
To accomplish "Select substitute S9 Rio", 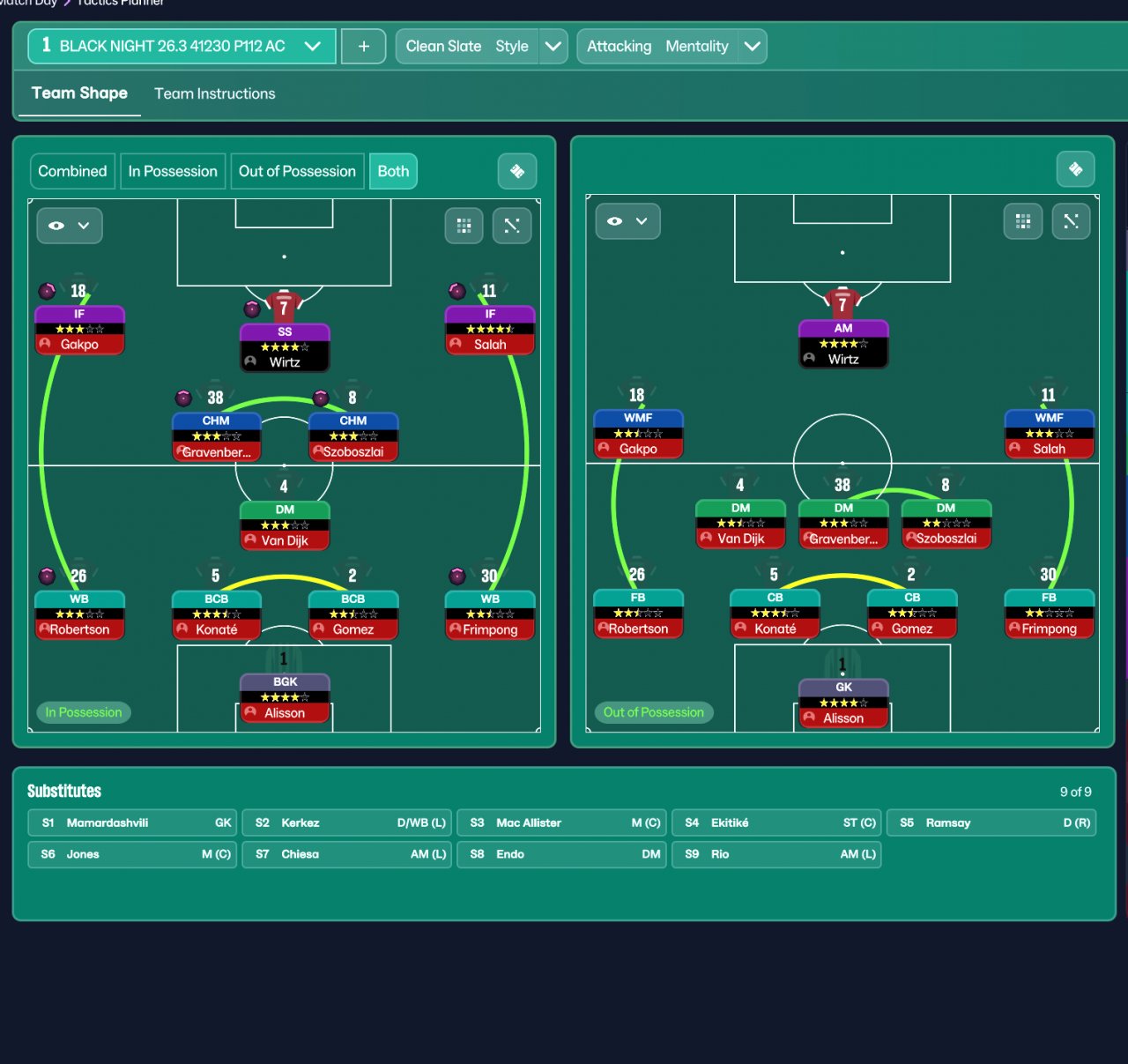I will (x=776, y=854).
